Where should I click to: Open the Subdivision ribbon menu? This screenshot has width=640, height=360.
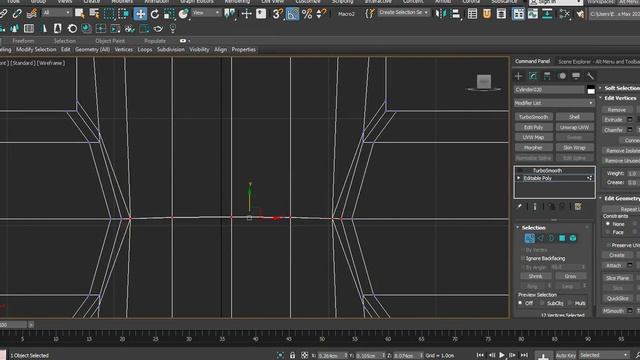point(171,50)
